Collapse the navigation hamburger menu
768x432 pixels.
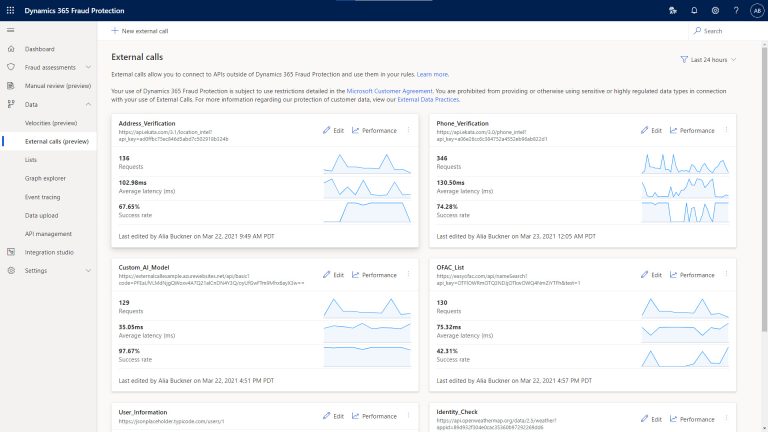point(10,30)
